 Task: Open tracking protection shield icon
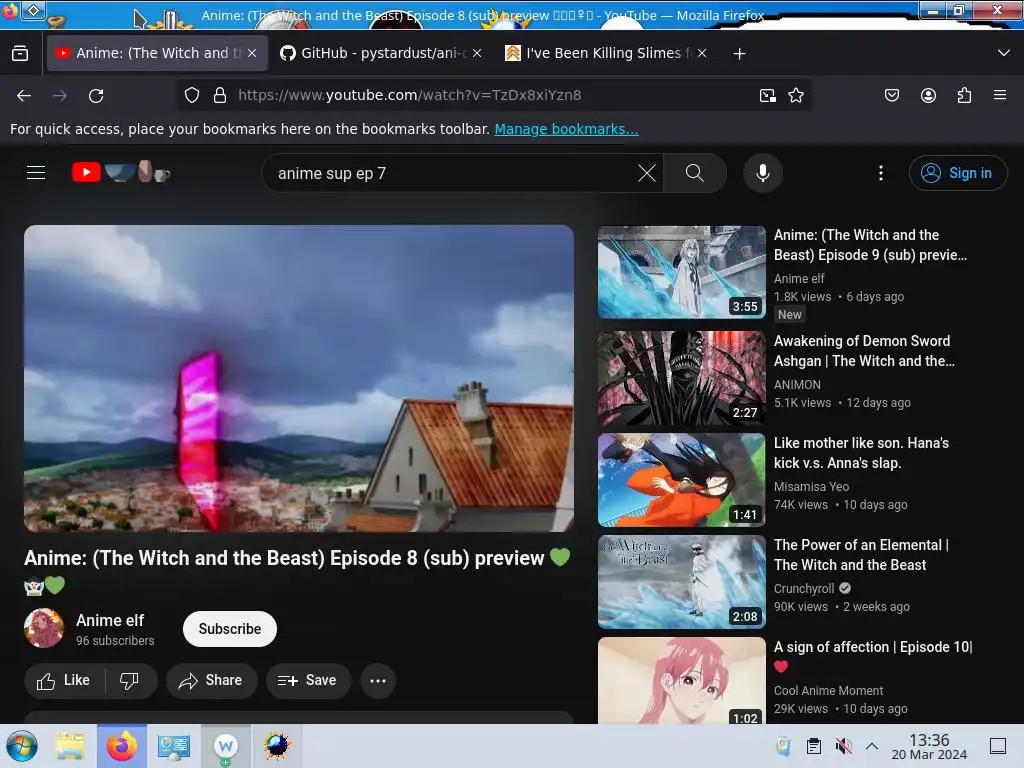(191, 95)
